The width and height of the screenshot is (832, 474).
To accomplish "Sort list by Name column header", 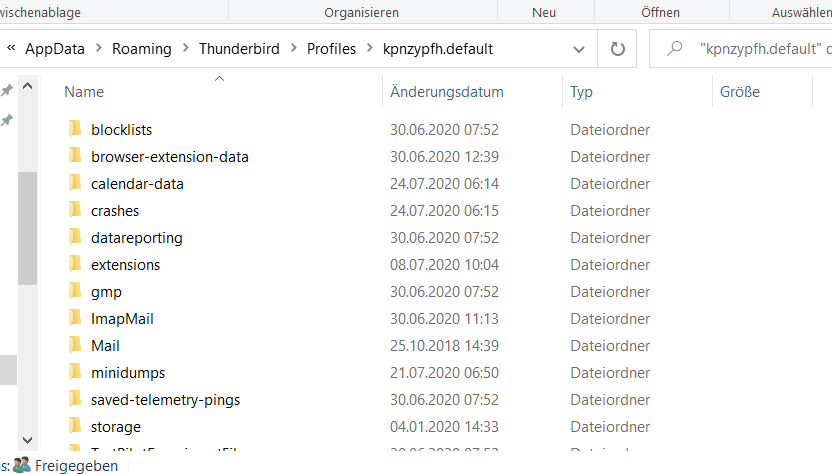I will pyautogui.click(x=84, y=92).
